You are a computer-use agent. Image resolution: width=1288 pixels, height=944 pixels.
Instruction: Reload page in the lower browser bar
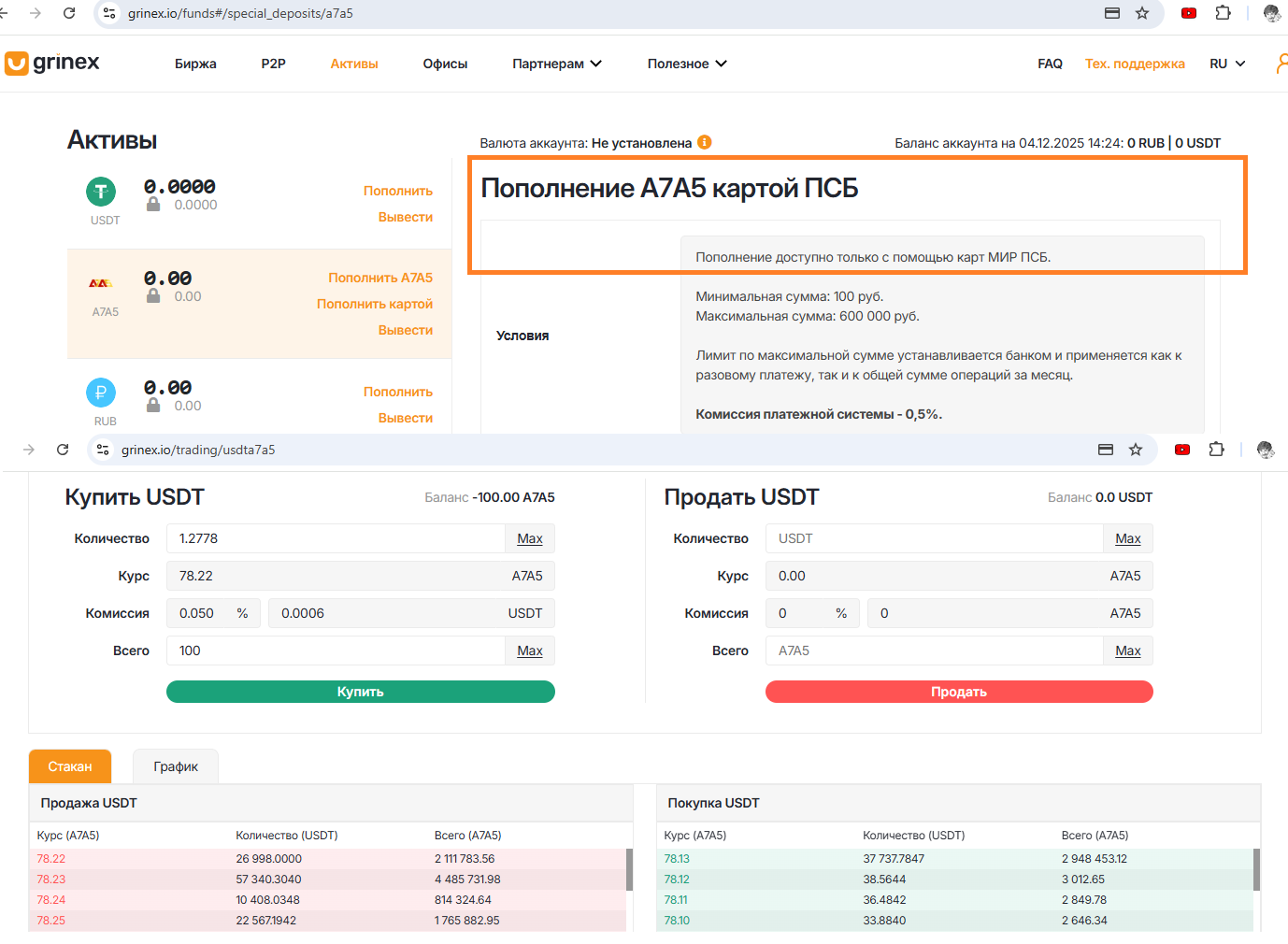63,450
